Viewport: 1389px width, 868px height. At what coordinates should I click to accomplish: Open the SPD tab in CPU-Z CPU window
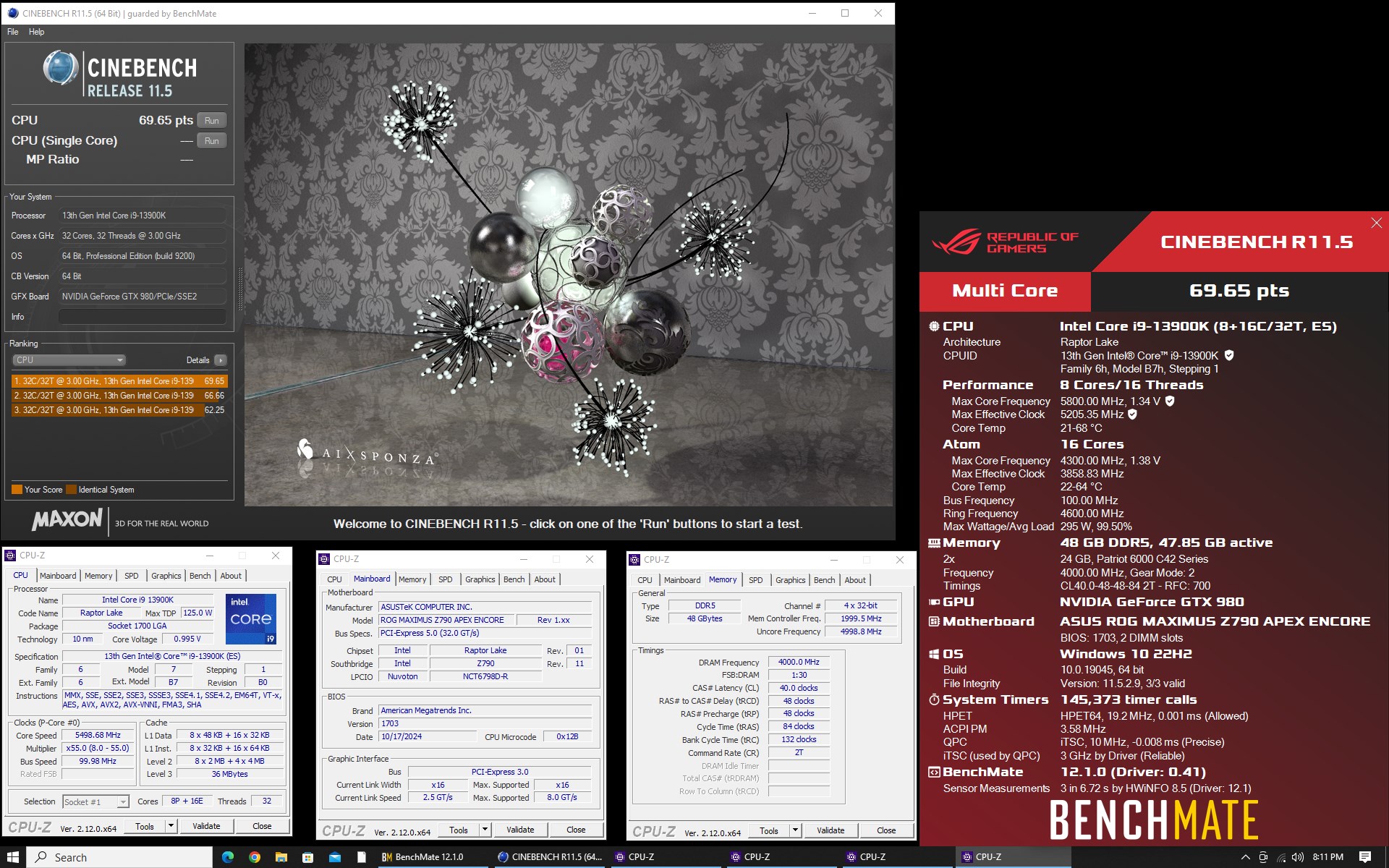pos(131,576)
